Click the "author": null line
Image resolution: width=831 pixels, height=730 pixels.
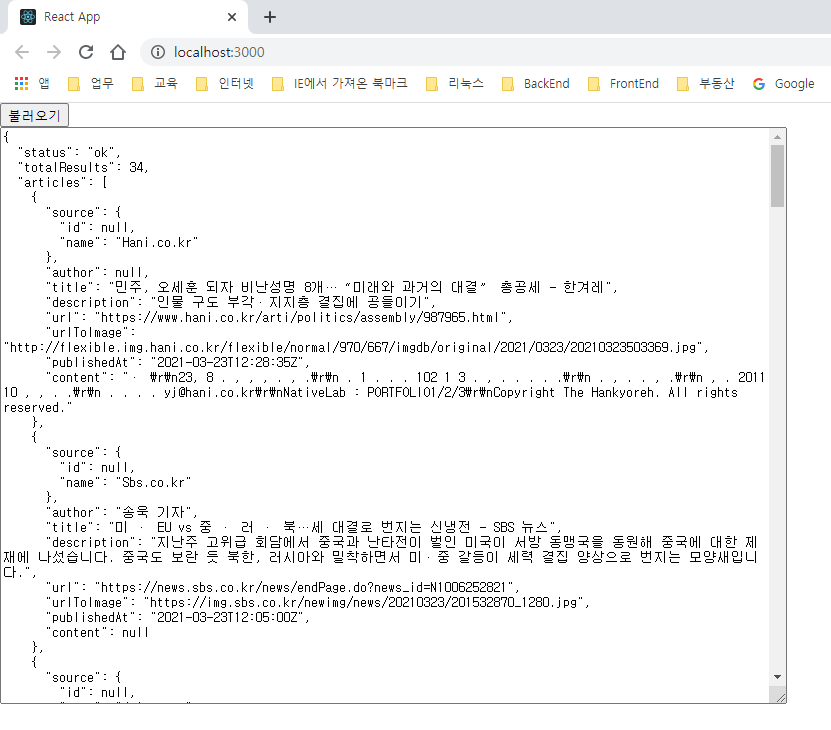[x=98, y=272]
